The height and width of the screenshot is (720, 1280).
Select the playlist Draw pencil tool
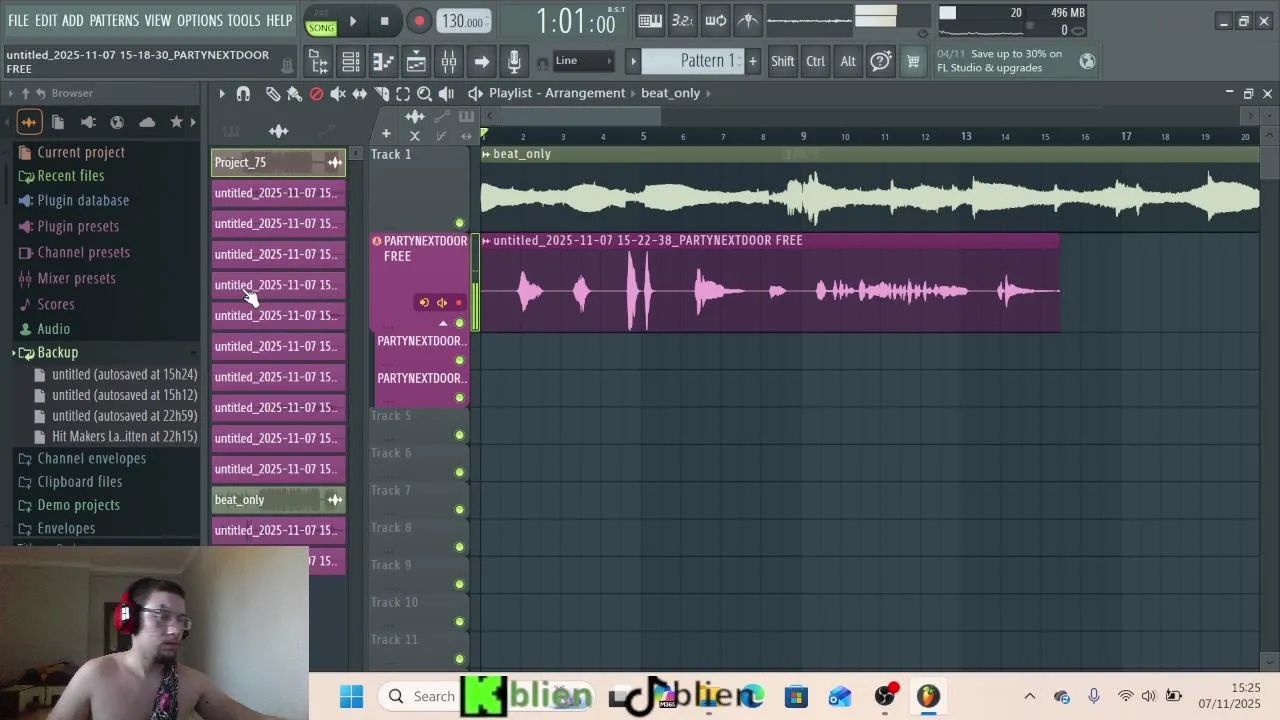coord(273,93)
